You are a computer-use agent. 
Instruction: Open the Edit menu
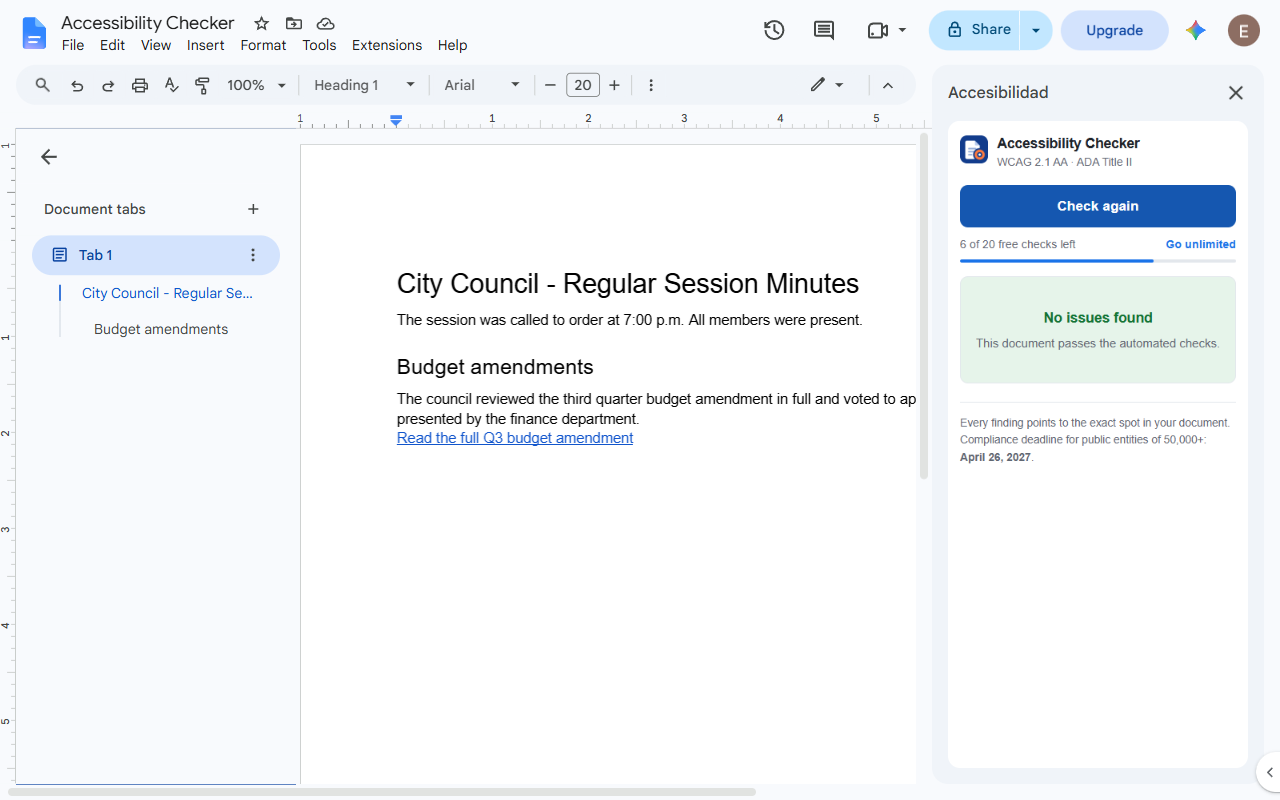tap(112, 45)
